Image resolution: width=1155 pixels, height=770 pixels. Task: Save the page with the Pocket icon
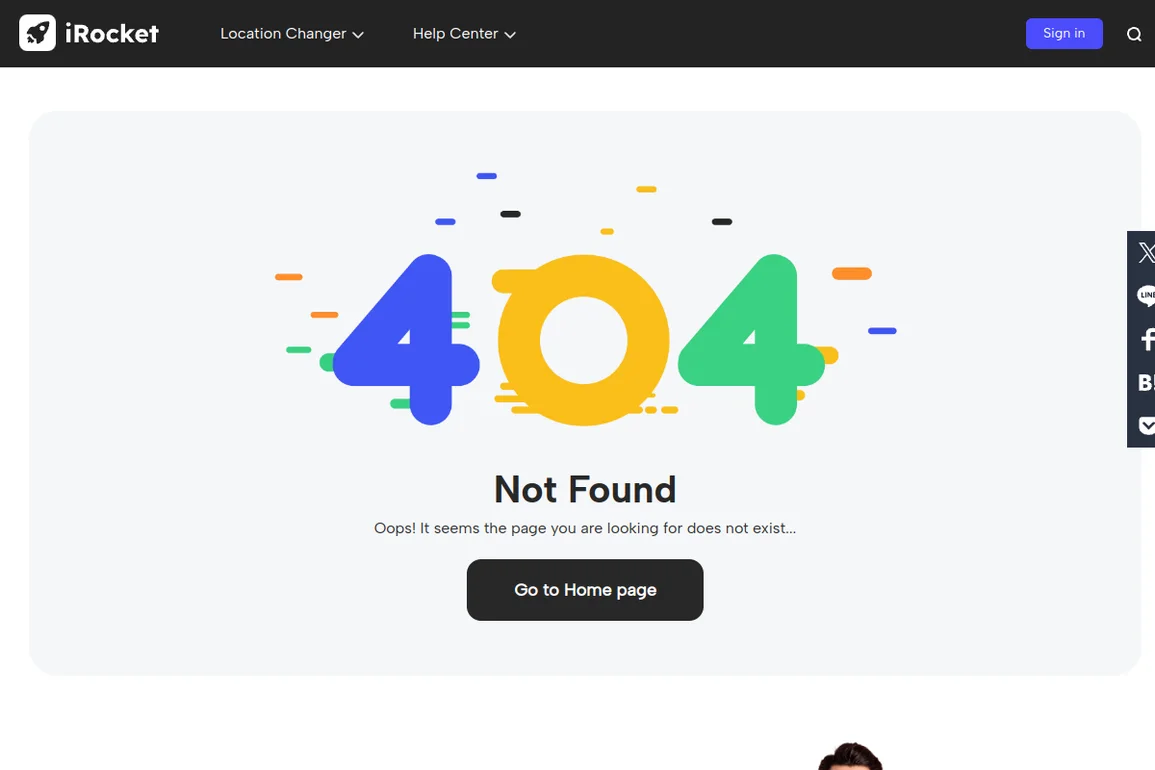tap(1146, 425)
